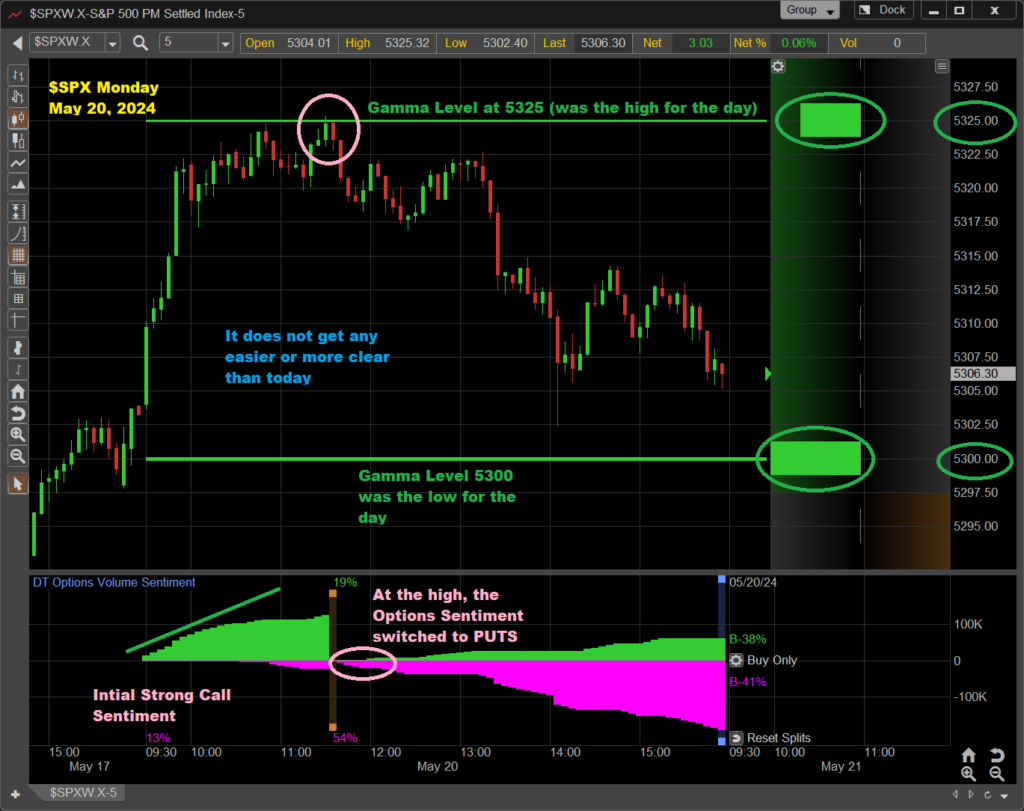Open the $SPXW.X symbol dropdown
Image resolution: width=1024 pixels, height=811 pixels.
click(x=112, y=43)
